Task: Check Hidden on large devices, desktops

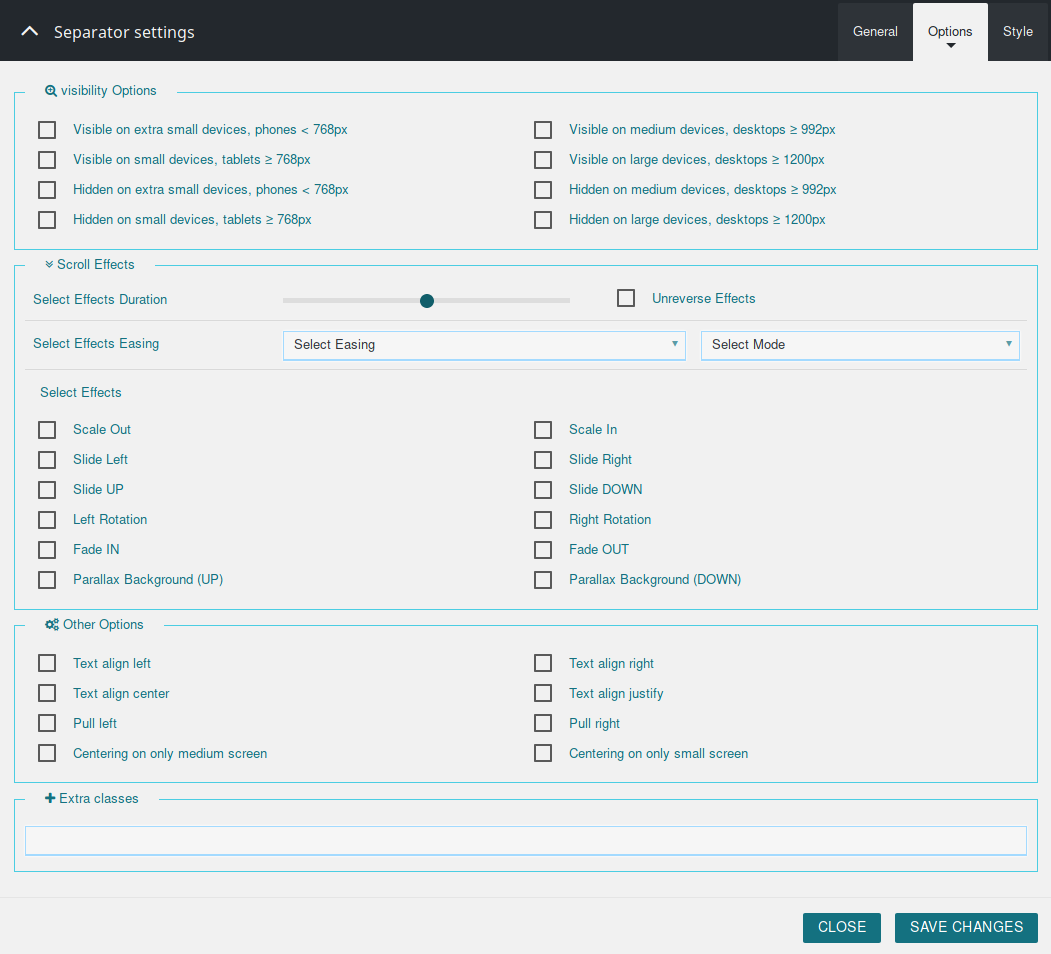Action: [543, 219]
